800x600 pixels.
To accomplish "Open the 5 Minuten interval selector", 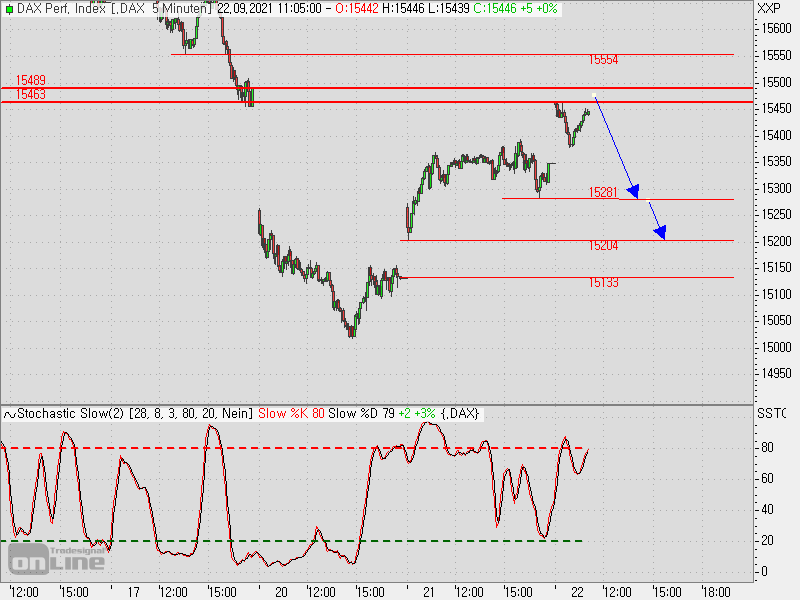I will click(180, 8).
